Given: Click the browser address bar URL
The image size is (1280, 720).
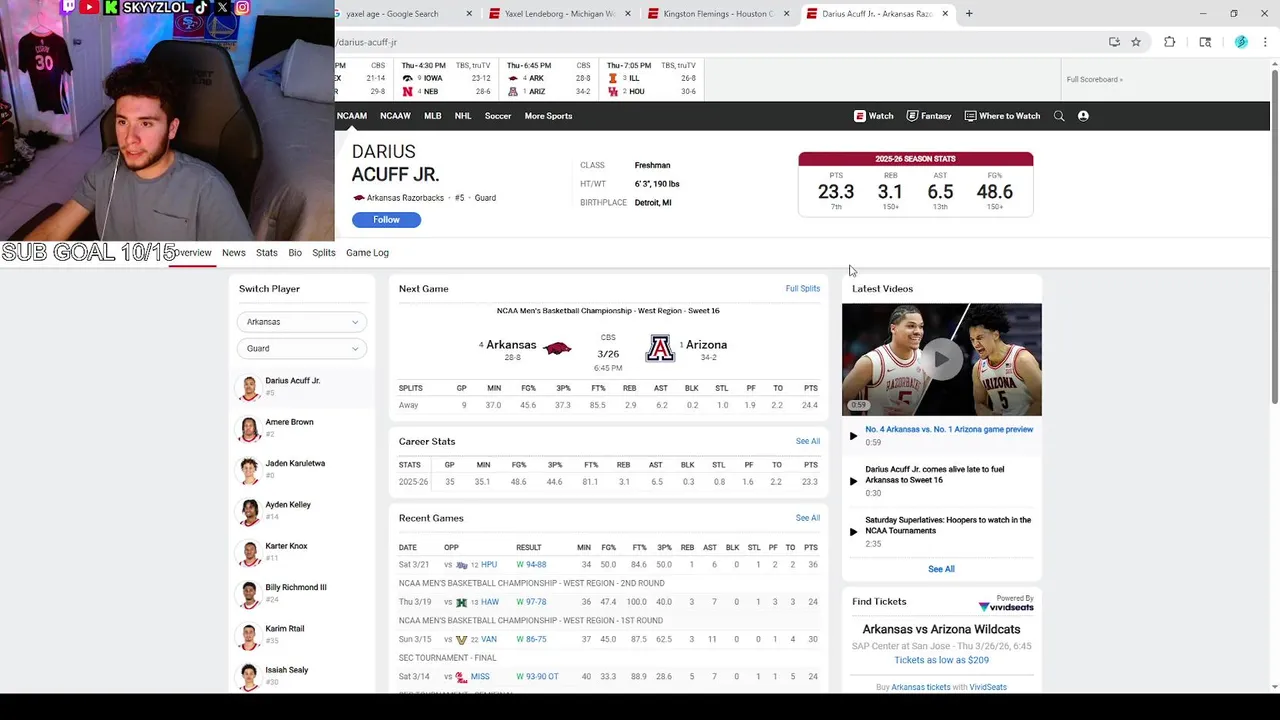Looking at the screenshot, I should point(366,42).
